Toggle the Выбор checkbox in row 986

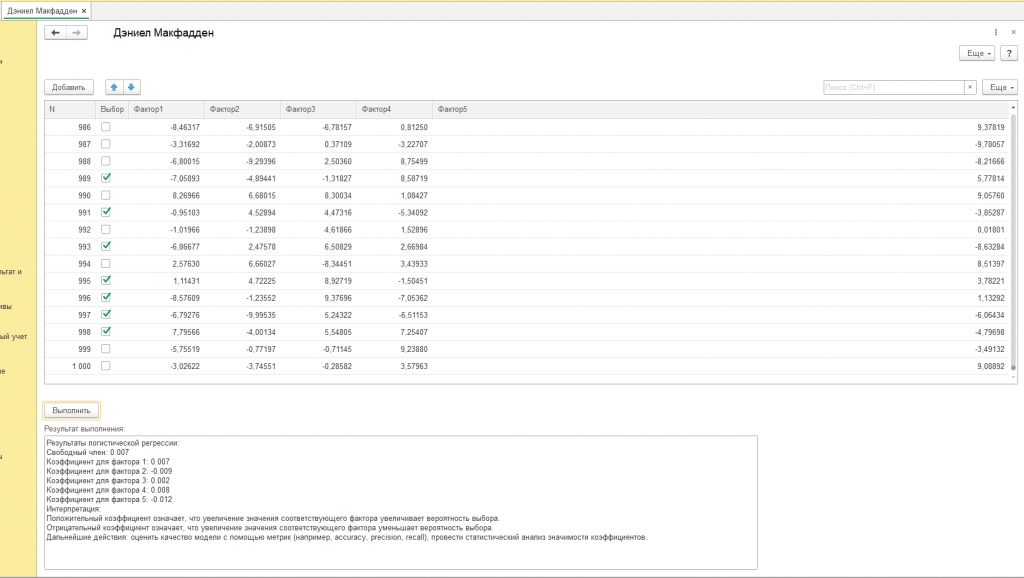(x=106, y=127)
